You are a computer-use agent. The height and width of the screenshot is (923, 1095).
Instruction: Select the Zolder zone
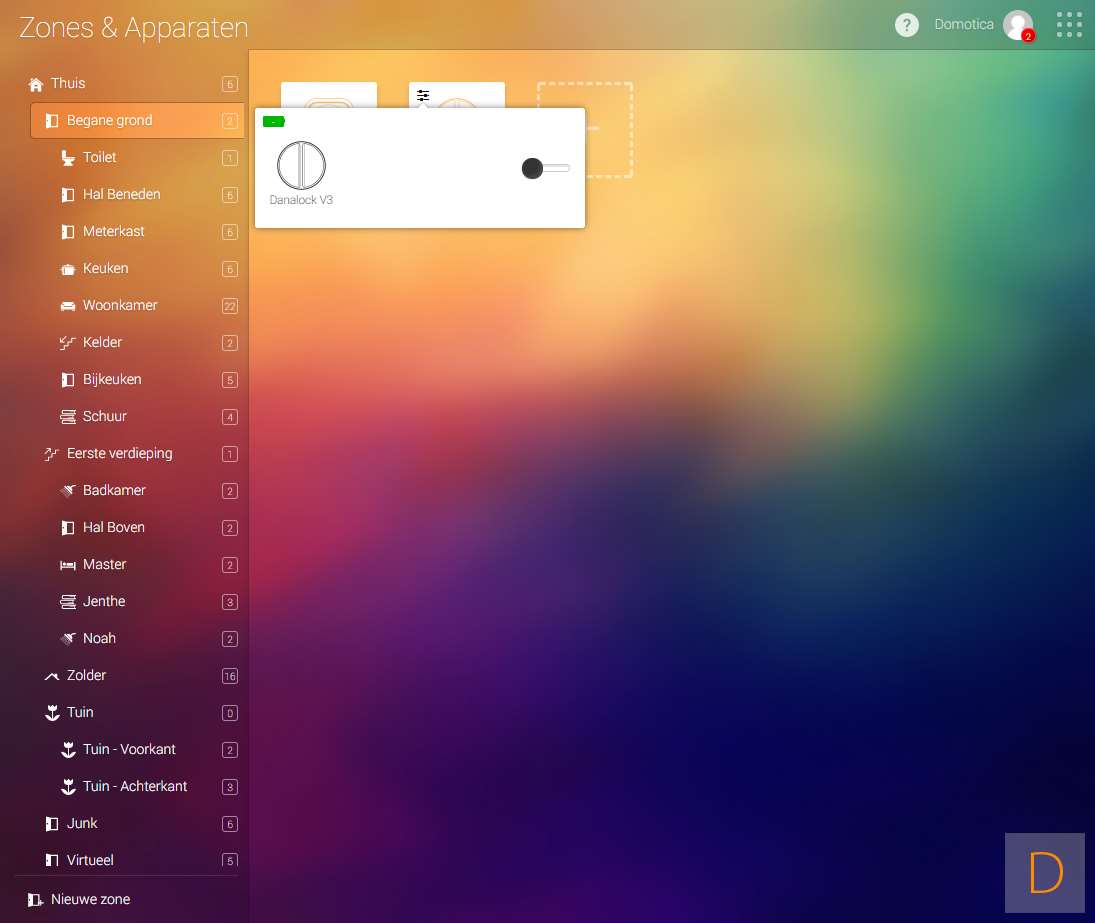[x=86, y=676]
